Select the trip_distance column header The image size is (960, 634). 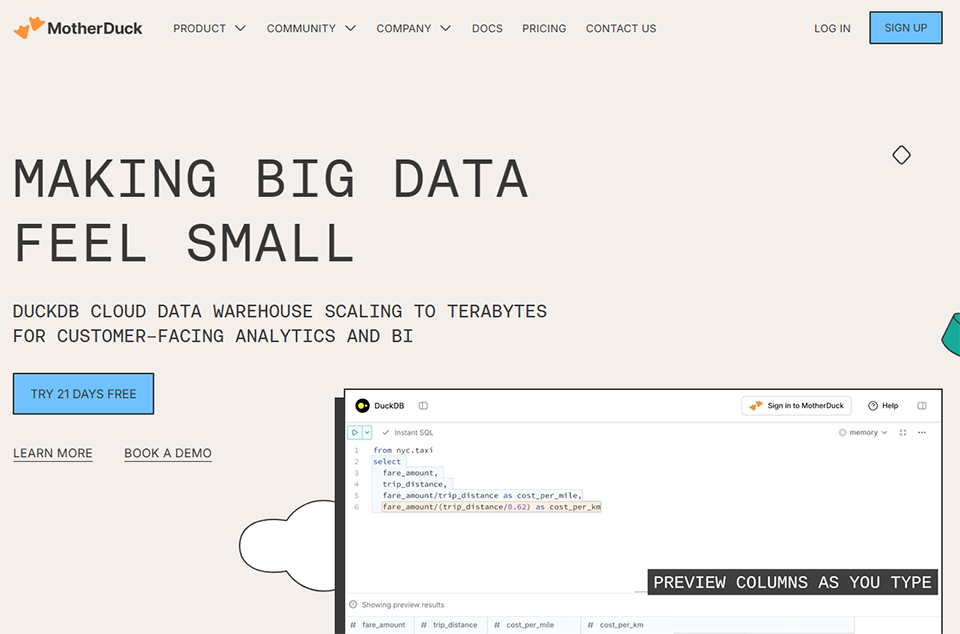coord(450,625)
